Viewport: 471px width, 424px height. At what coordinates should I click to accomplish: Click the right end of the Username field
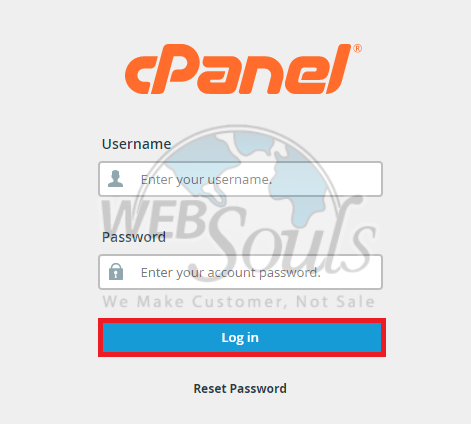373,179
